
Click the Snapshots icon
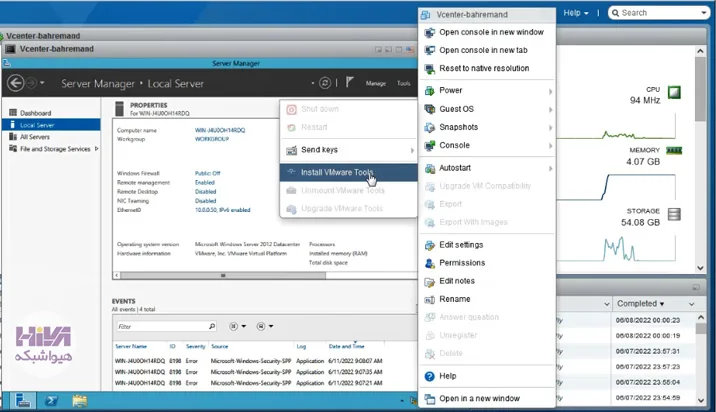coord(429,127)
